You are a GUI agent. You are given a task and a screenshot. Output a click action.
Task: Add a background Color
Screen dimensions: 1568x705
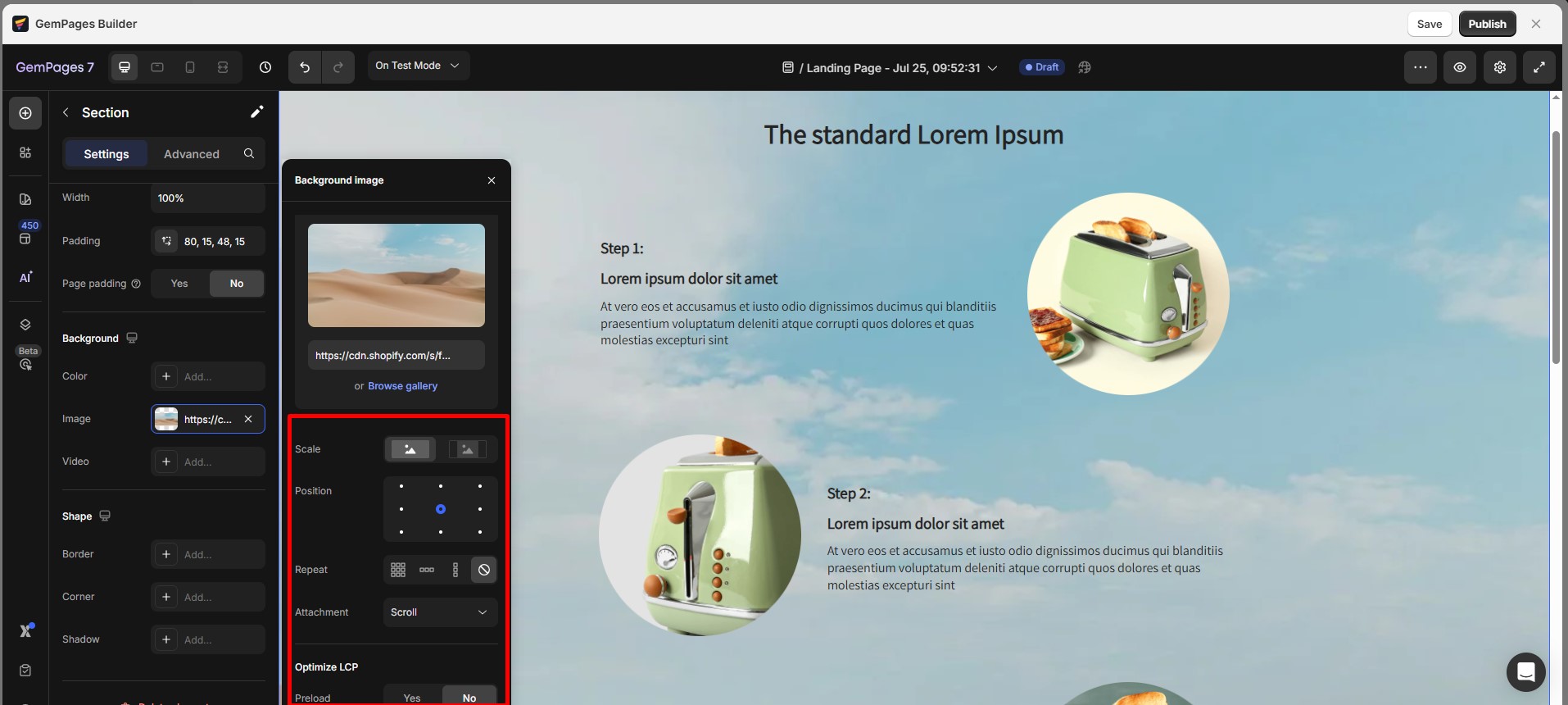208,376
